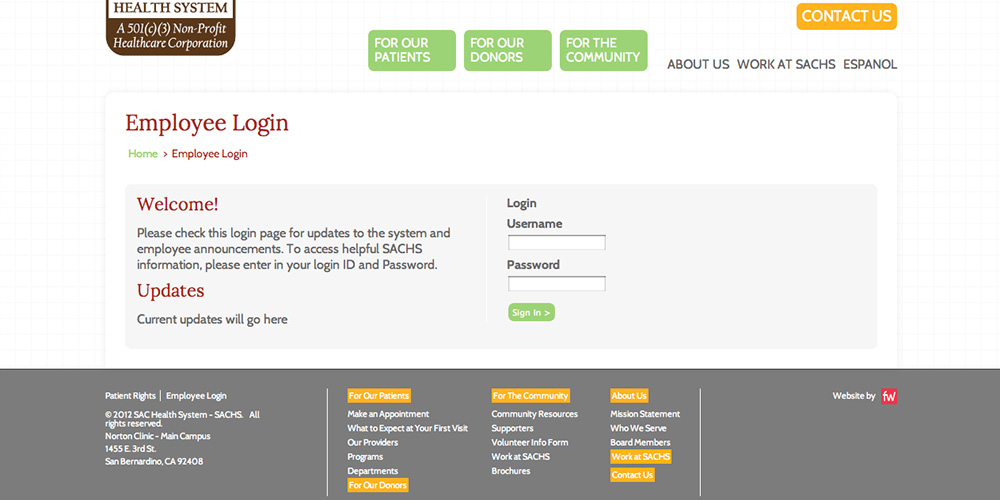Open Supporters footer link

coord(512,428)
